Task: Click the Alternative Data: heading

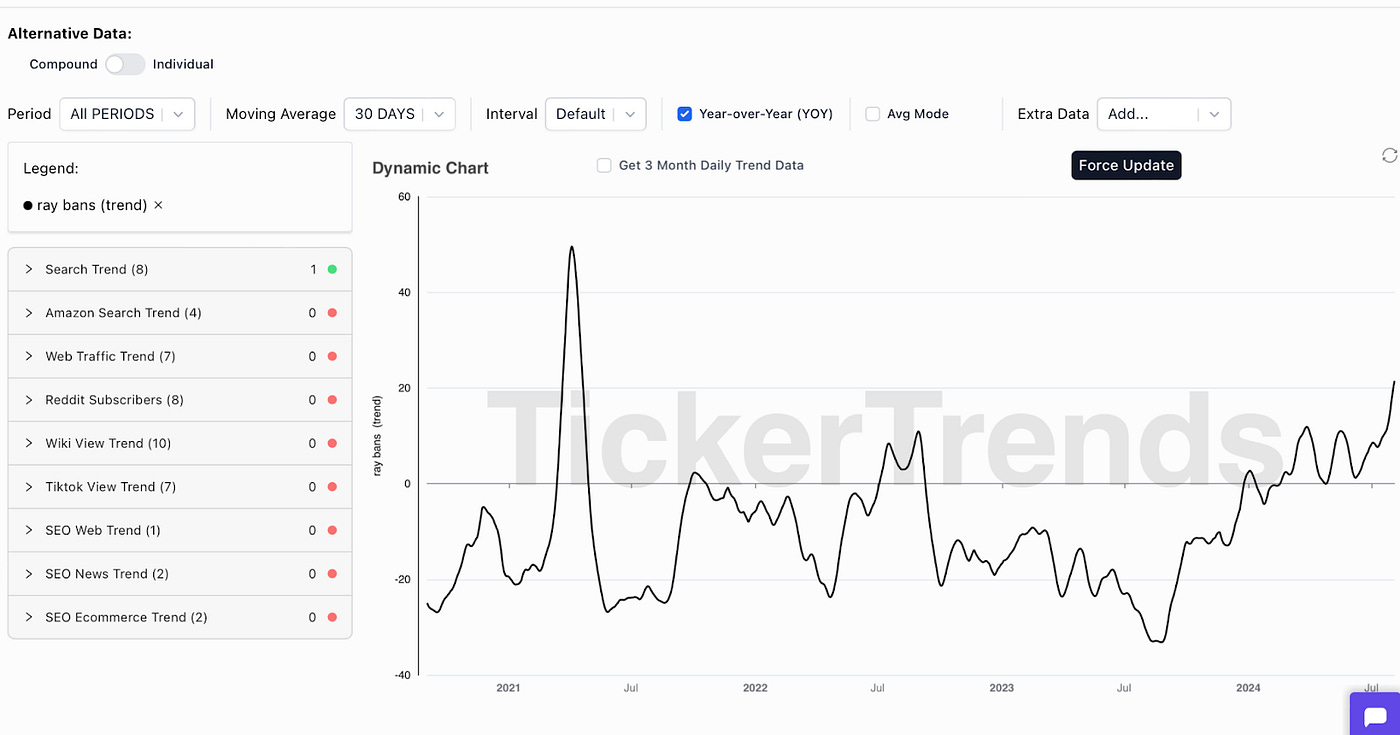Action: (x=70, y=33)
